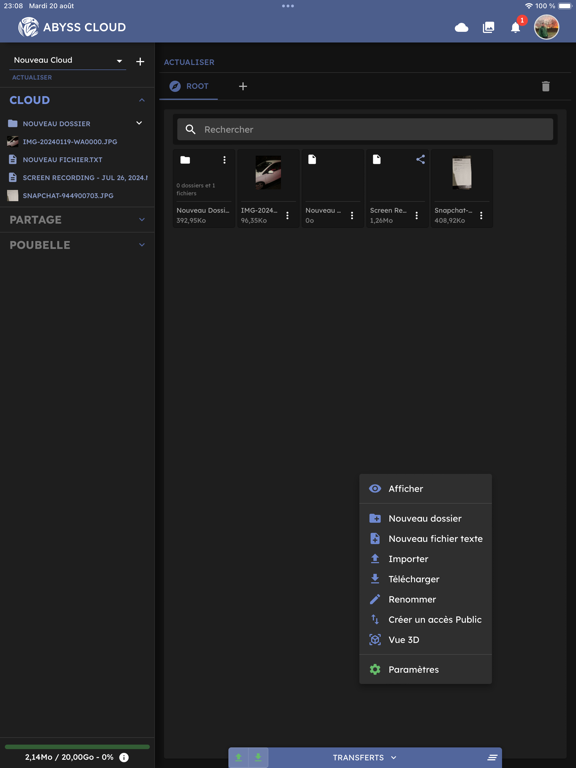Choose Télécharger in context menu
576x768 pixels.
point(426,579)
